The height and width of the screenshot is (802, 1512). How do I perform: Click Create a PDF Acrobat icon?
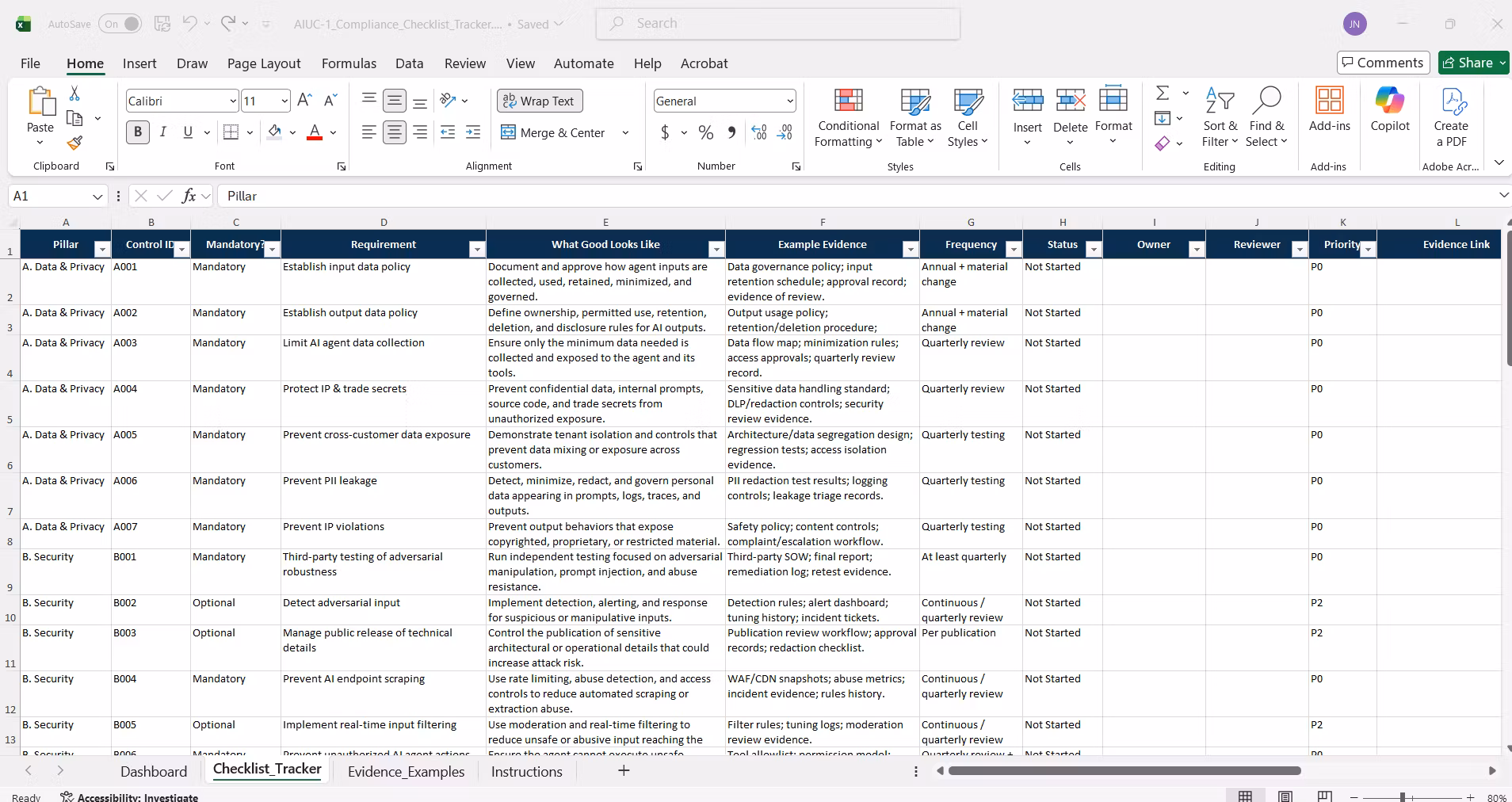pos(1451,117)
